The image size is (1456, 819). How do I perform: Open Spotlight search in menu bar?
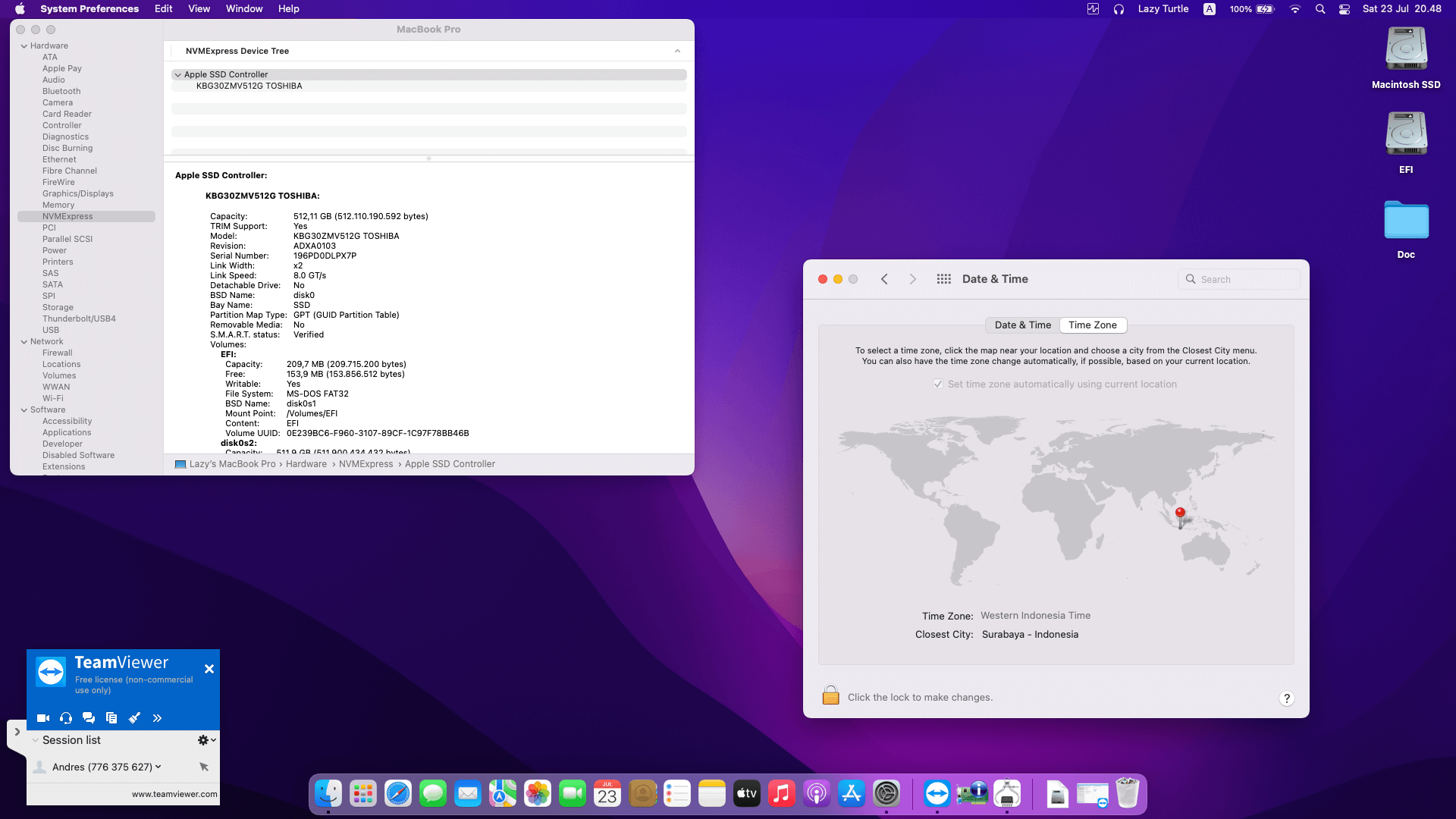coord(1320,9)
